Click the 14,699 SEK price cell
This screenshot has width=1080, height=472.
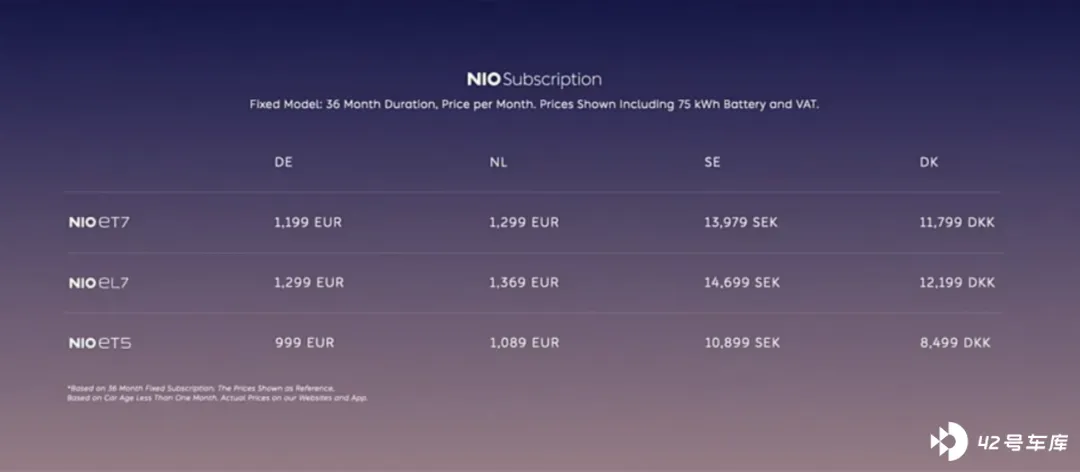pyautogui.click(x=742, y=283)
